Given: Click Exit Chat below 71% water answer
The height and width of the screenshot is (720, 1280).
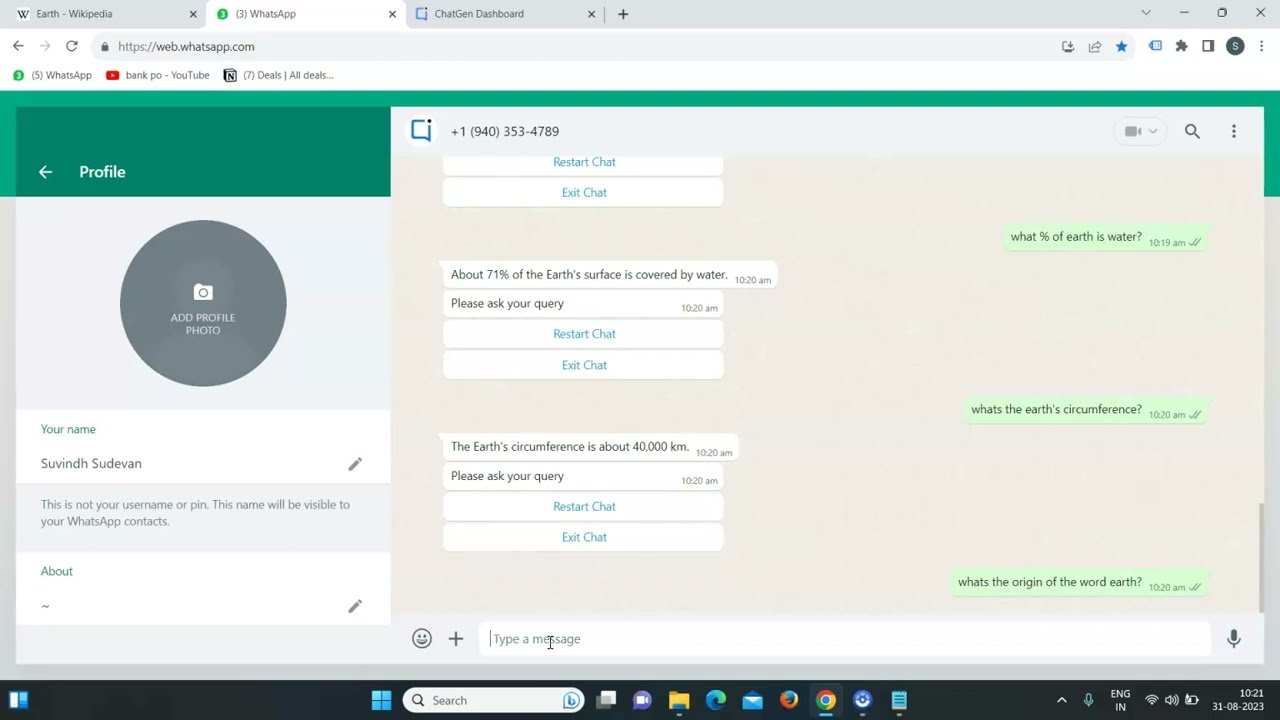Looking at the screenshot, I should click(584, 365).
